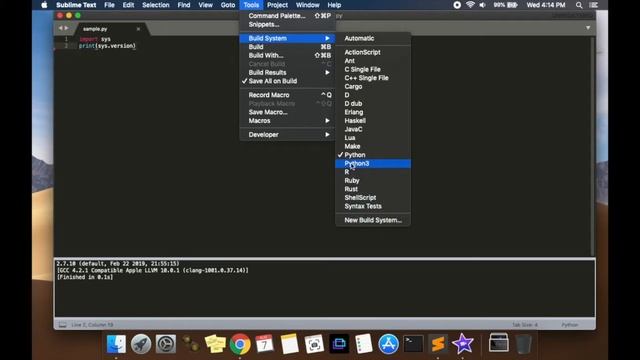This screenshot has width=640, height=360.
Task: Open Finder from the dock
Action: click(116, 344)
